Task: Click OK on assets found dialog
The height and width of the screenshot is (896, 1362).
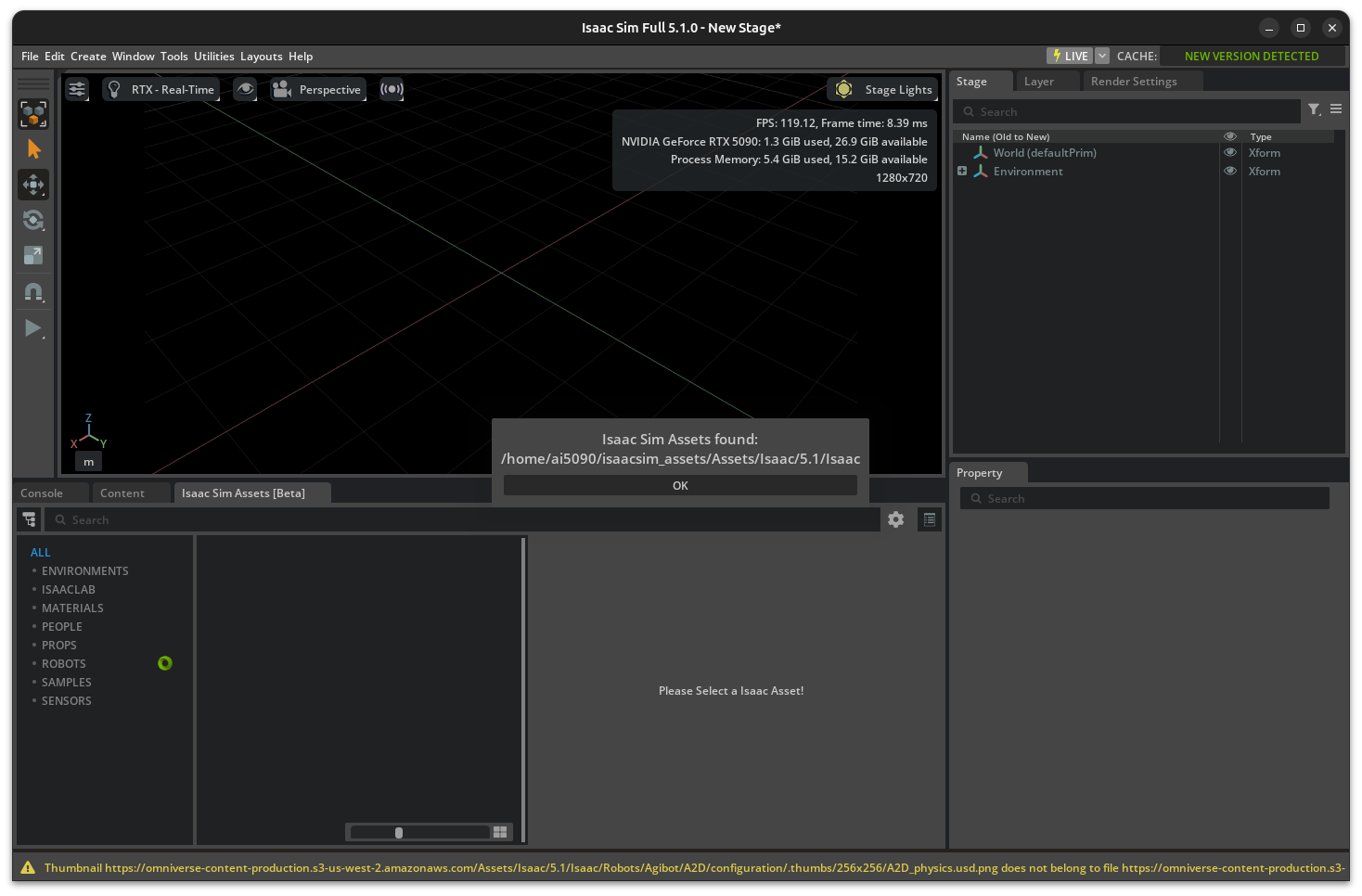Action: click(x=680, y=485)
